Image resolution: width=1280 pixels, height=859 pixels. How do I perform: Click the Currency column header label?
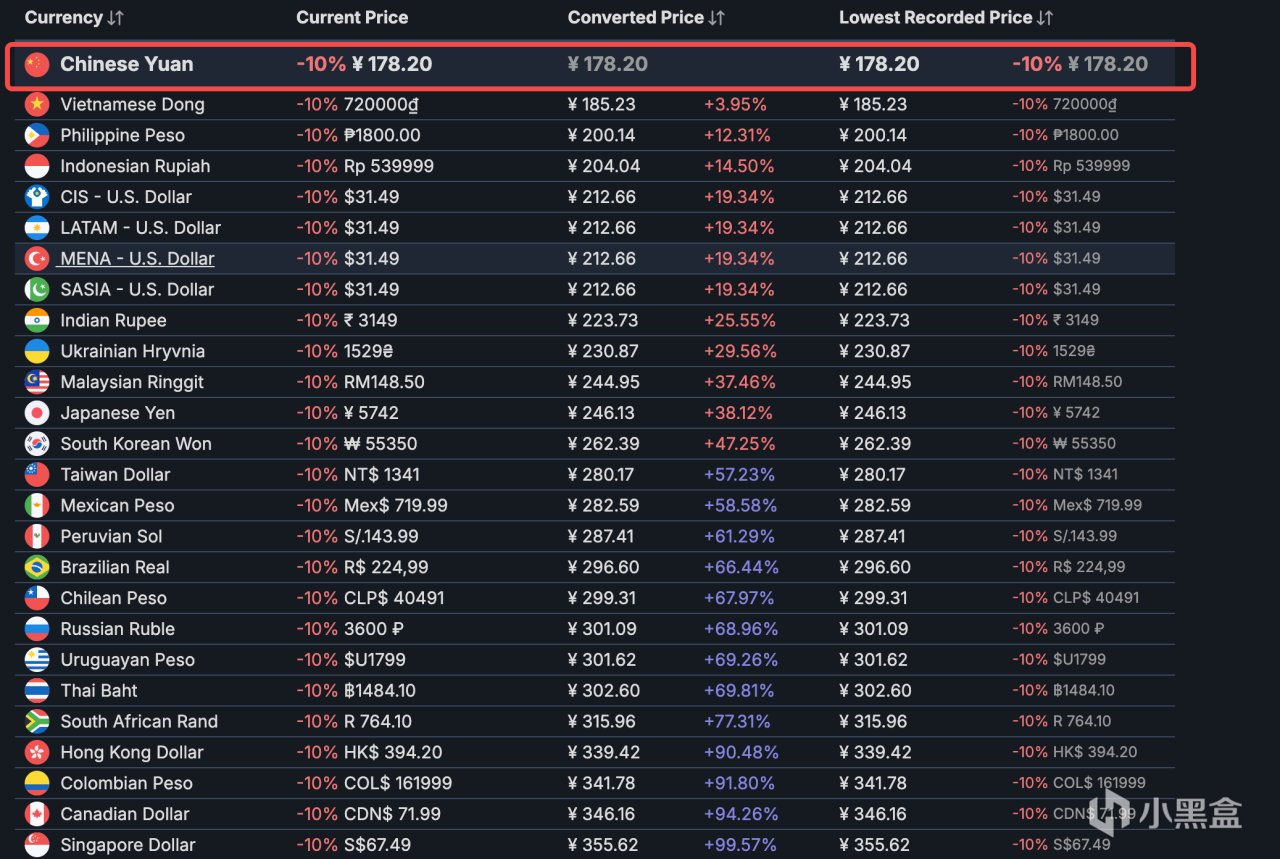63,18
